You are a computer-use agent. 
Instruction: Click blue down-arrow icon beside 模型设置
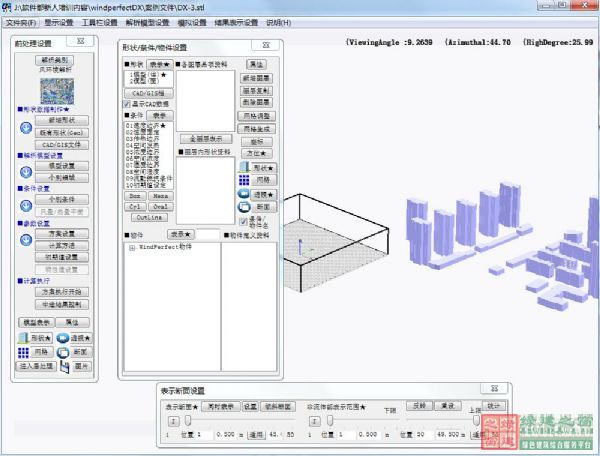point(25,173)
